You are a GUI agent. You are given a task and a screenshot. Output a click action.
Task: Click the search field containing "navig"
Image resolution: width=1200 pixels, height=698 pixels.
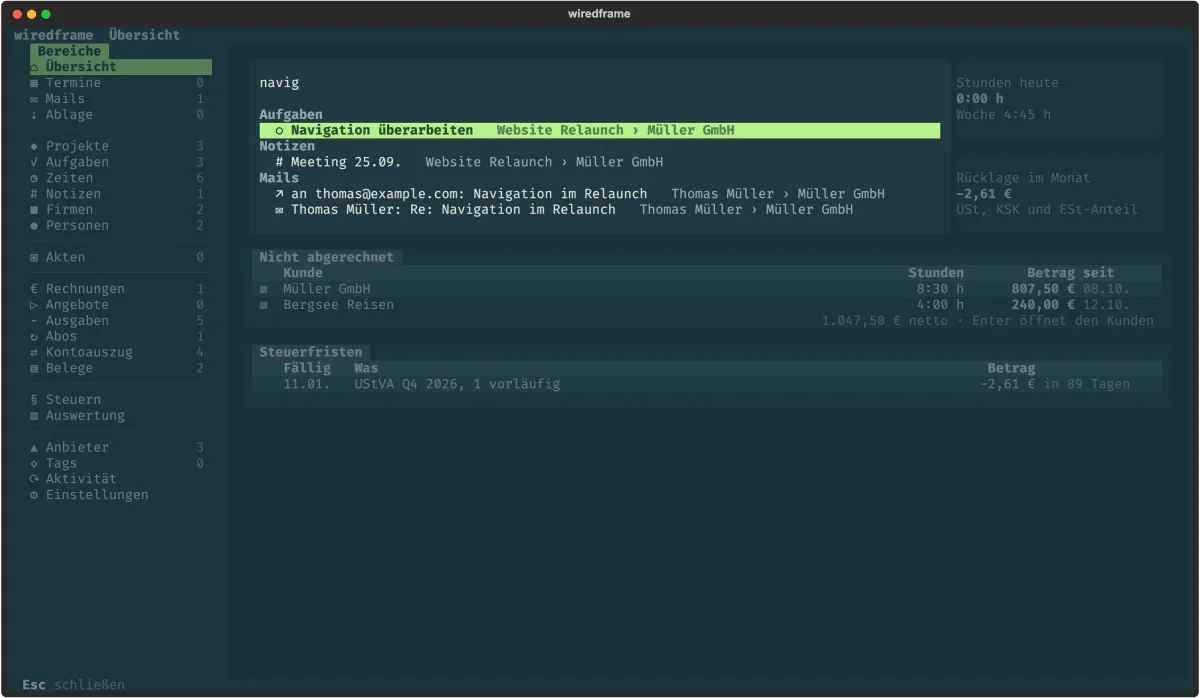point(599,83)
